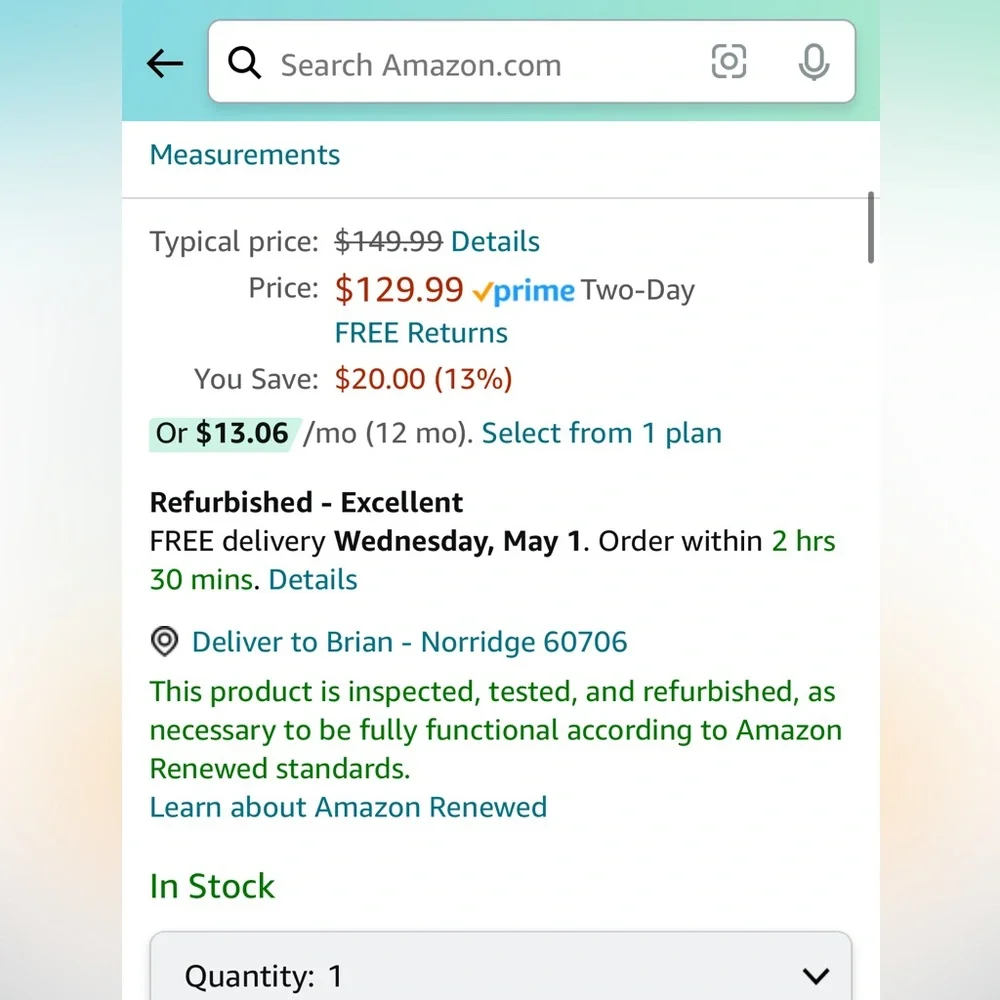Open the Measurements link
The width and height of the screenshot is (1000, 1000).
(x=245, y=155)
